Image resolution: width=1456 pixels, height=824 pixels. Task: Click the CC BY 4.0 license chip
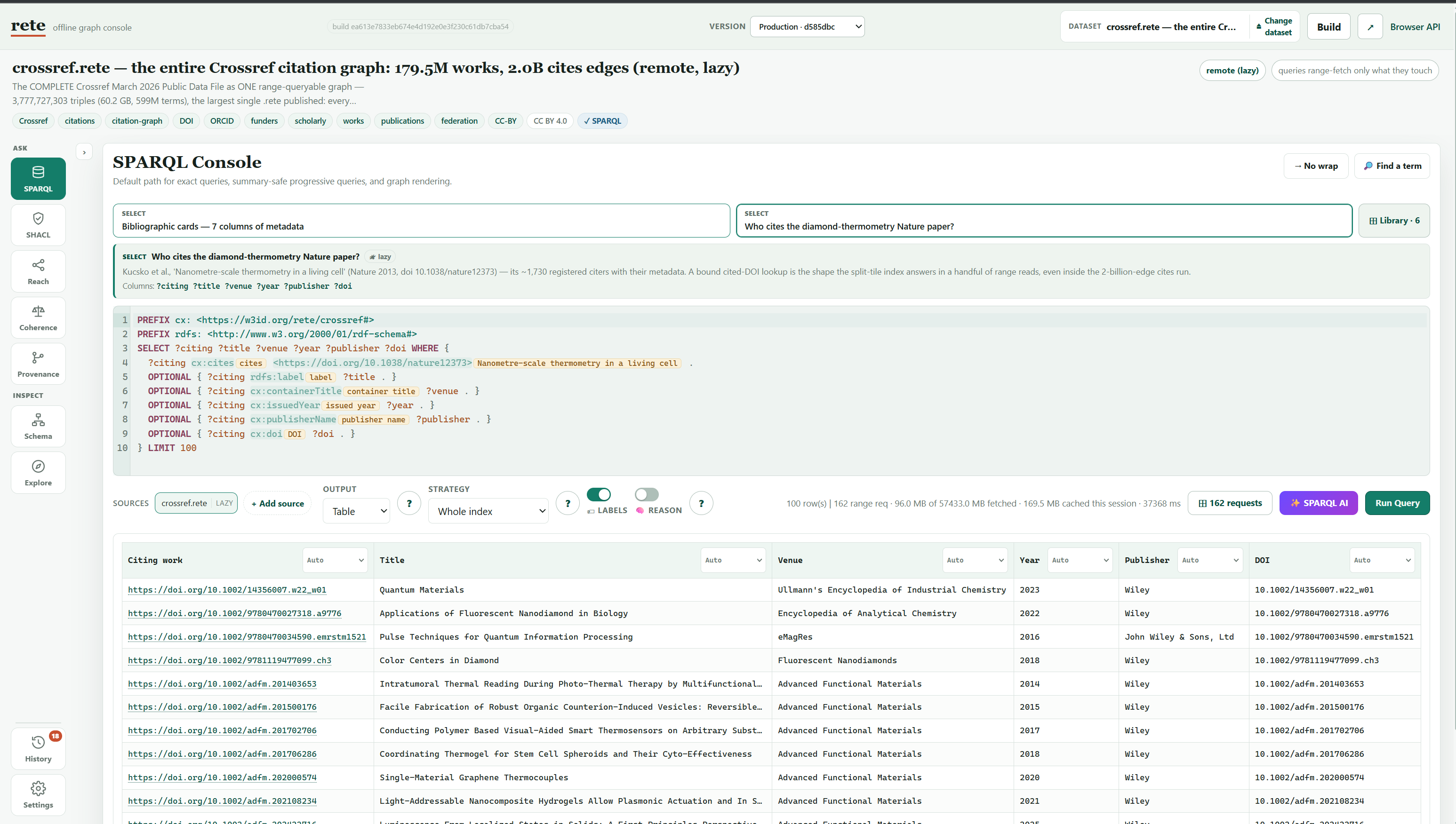coord(550,121)
